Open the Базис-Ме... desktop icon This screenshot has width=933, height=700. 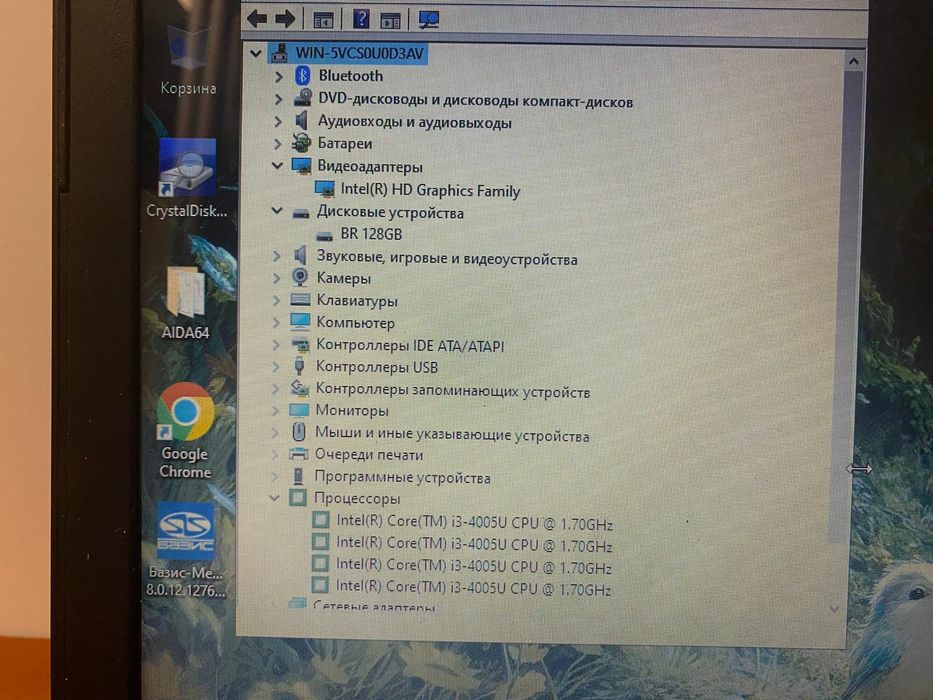click(186, 550)
